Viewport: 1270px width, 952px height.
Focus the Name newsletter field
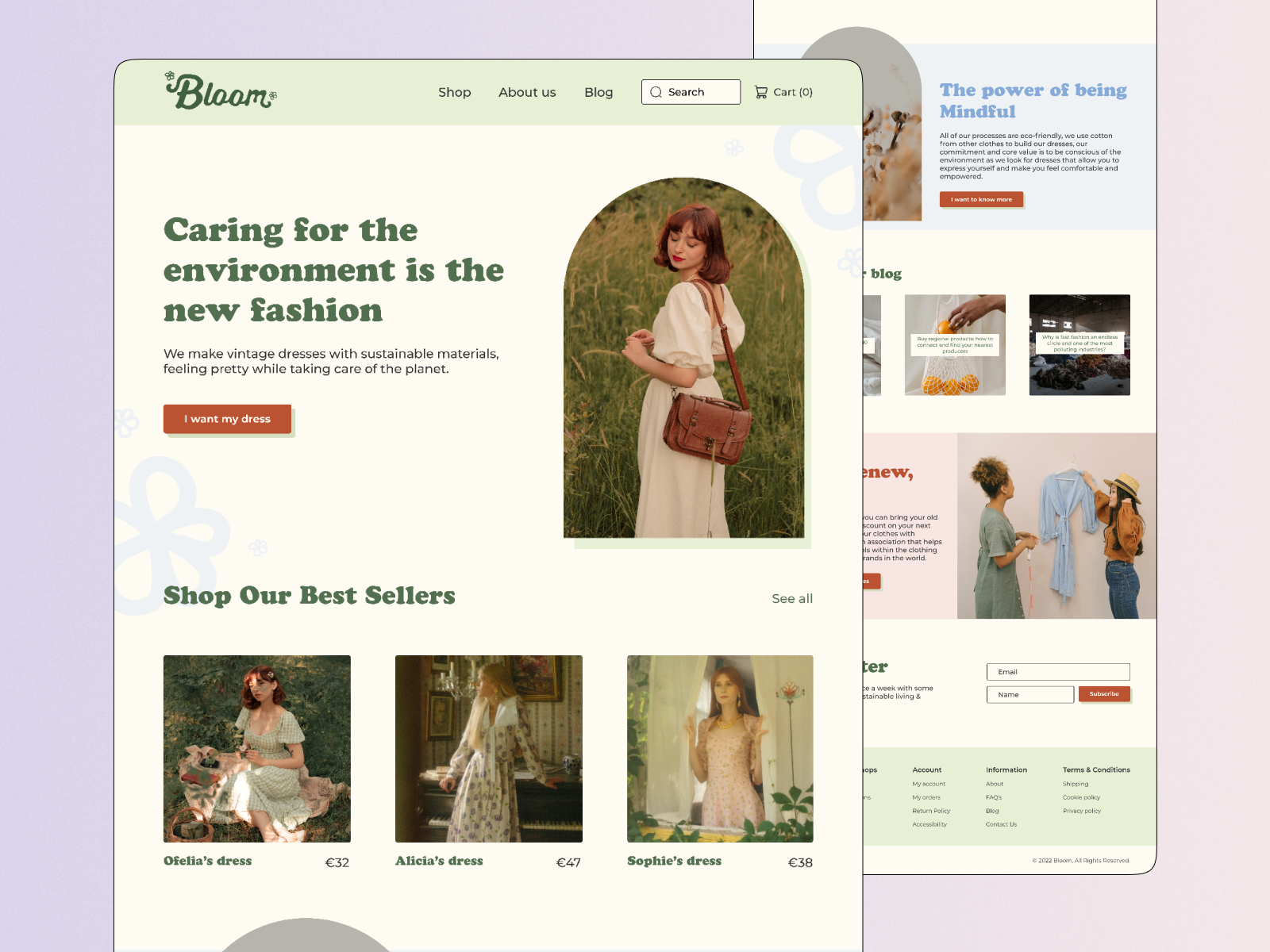tap(1029, 694)
